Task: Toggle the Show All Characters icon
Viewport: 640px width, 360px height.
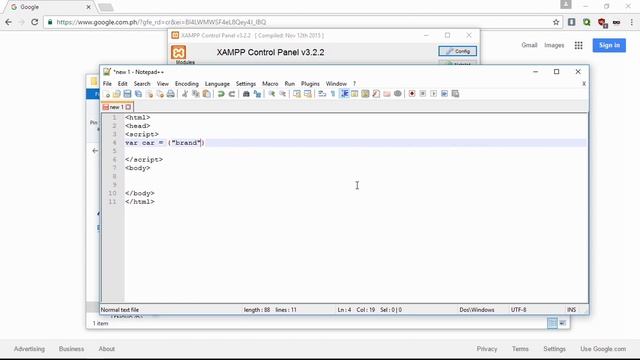Action: coord(333,94)
